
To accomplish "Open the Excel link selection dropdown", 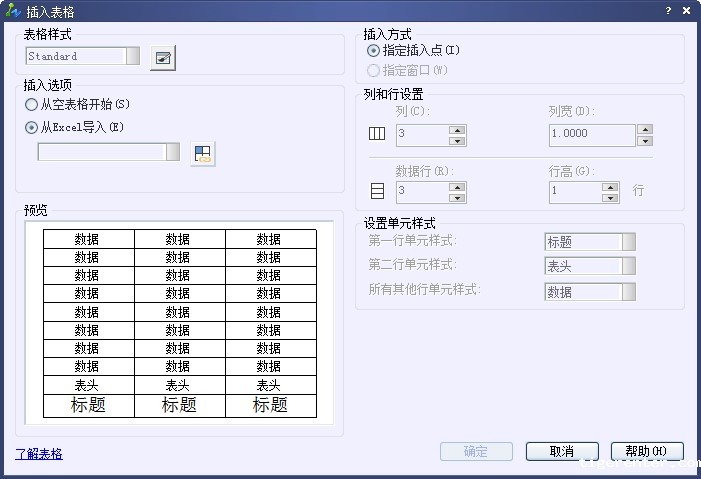I will tap(172, 152).
